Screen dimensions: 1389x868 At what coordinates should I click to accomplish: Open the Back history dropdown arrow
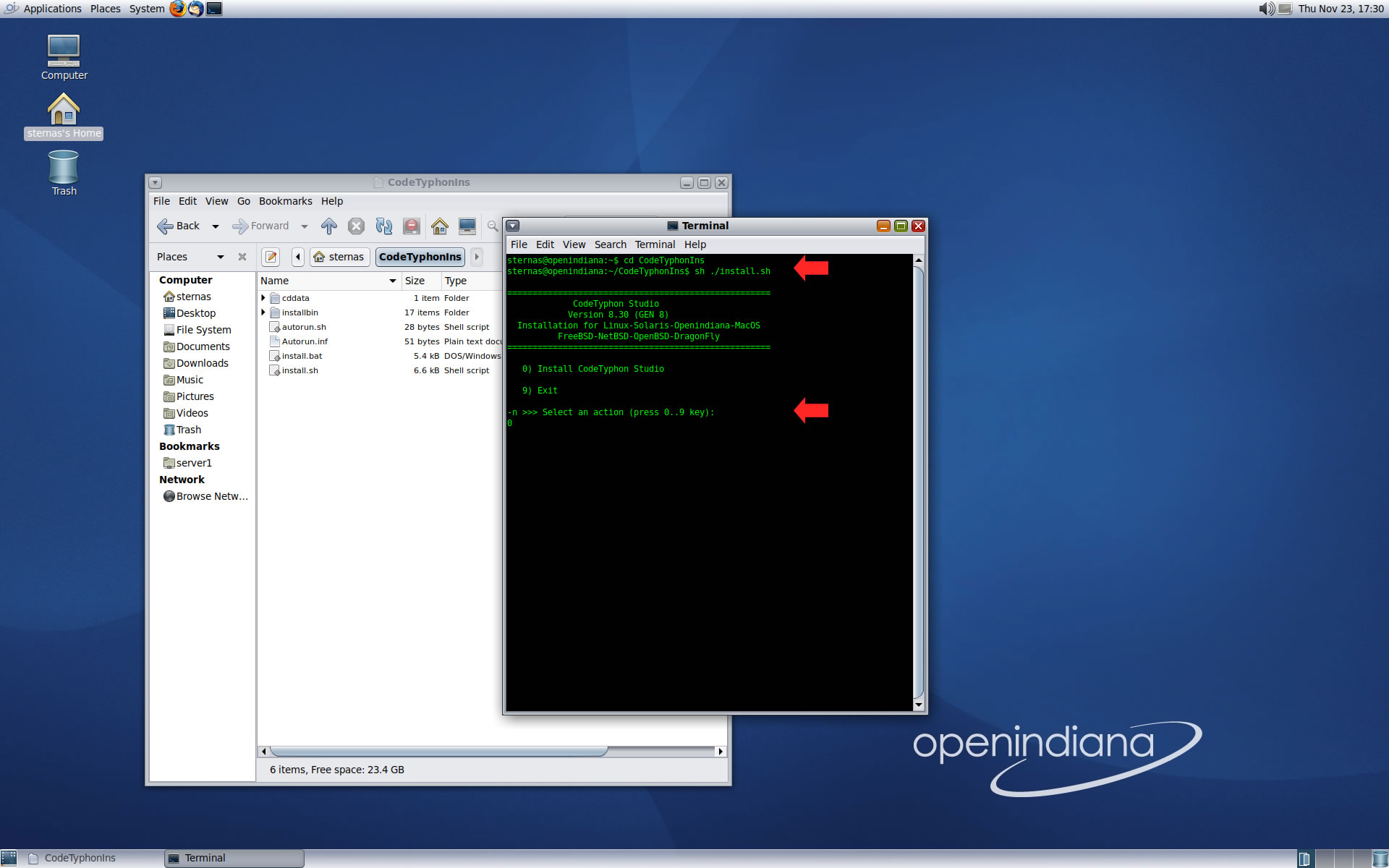(x=215, y=226)
